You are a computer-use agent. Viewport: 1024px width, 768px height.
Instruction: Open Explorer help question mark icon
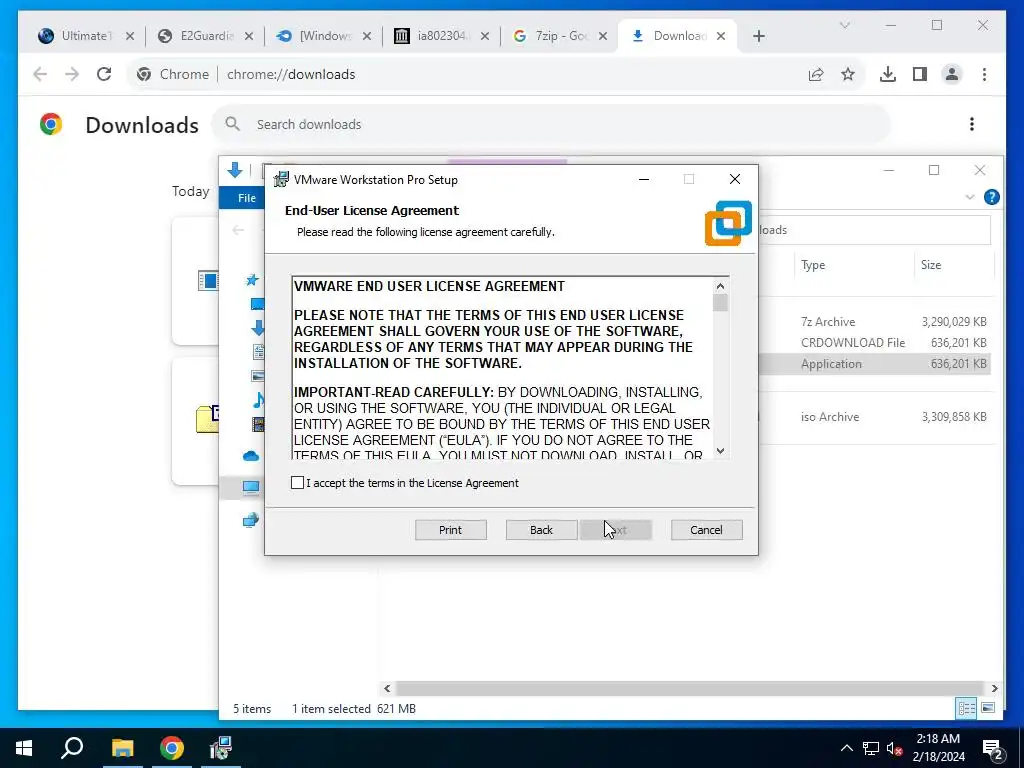pyautogui.click(x=991, y=197)
